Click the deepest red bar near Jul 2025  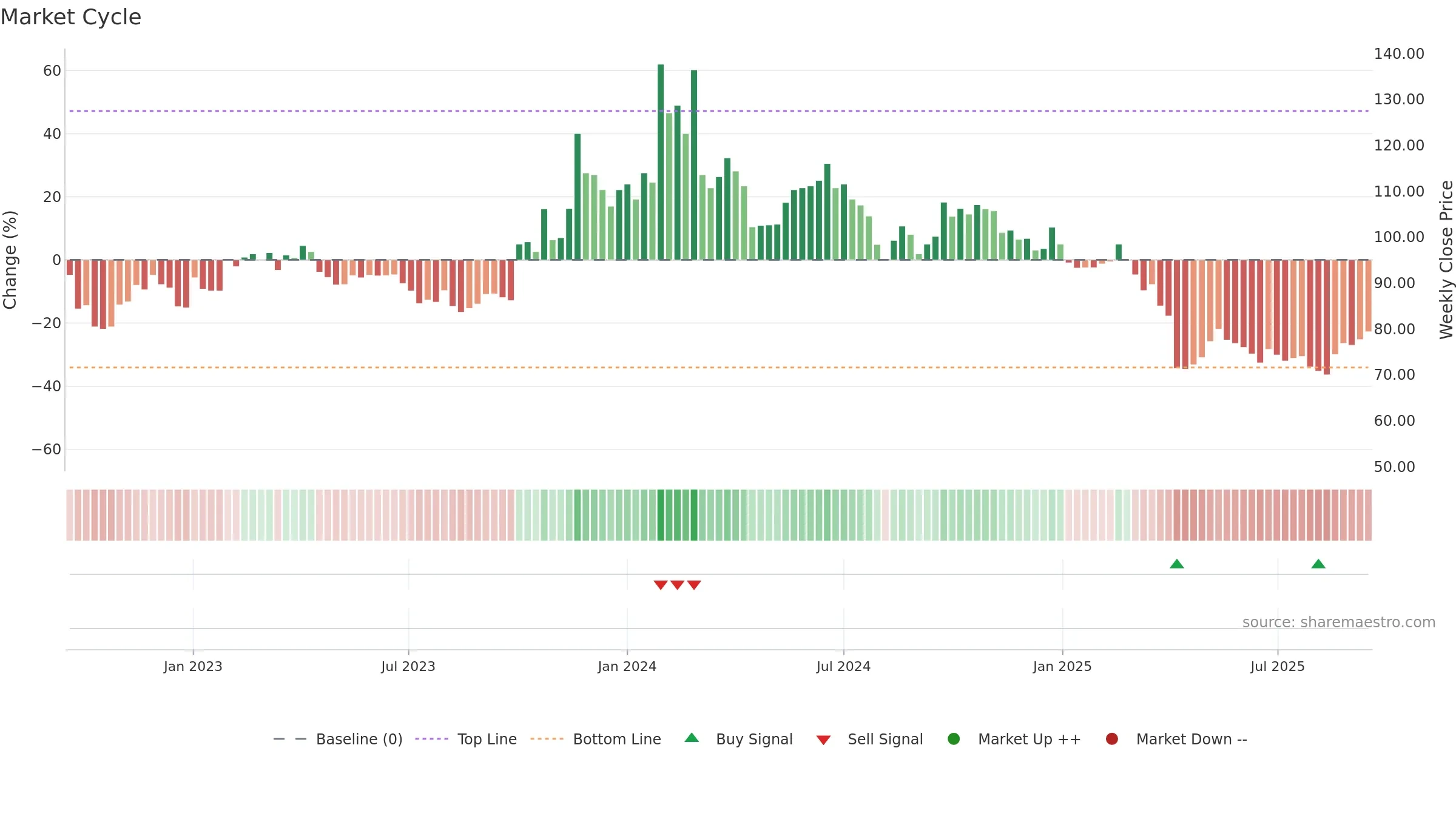pos(1327,317)
